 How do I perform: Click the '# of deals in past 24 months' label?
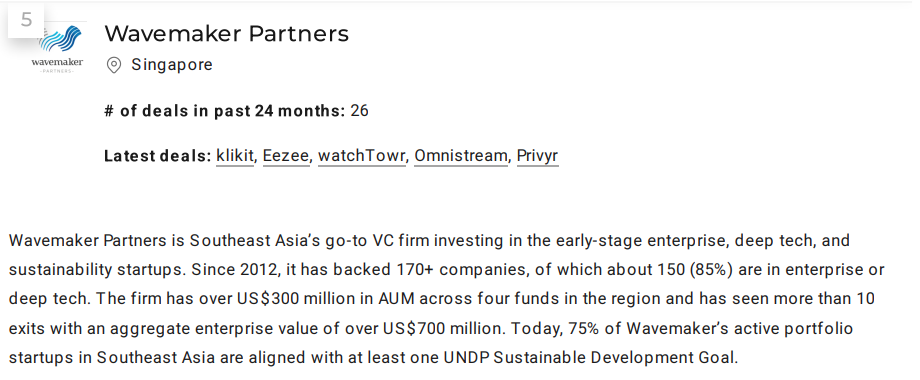(x=225, y=111)
